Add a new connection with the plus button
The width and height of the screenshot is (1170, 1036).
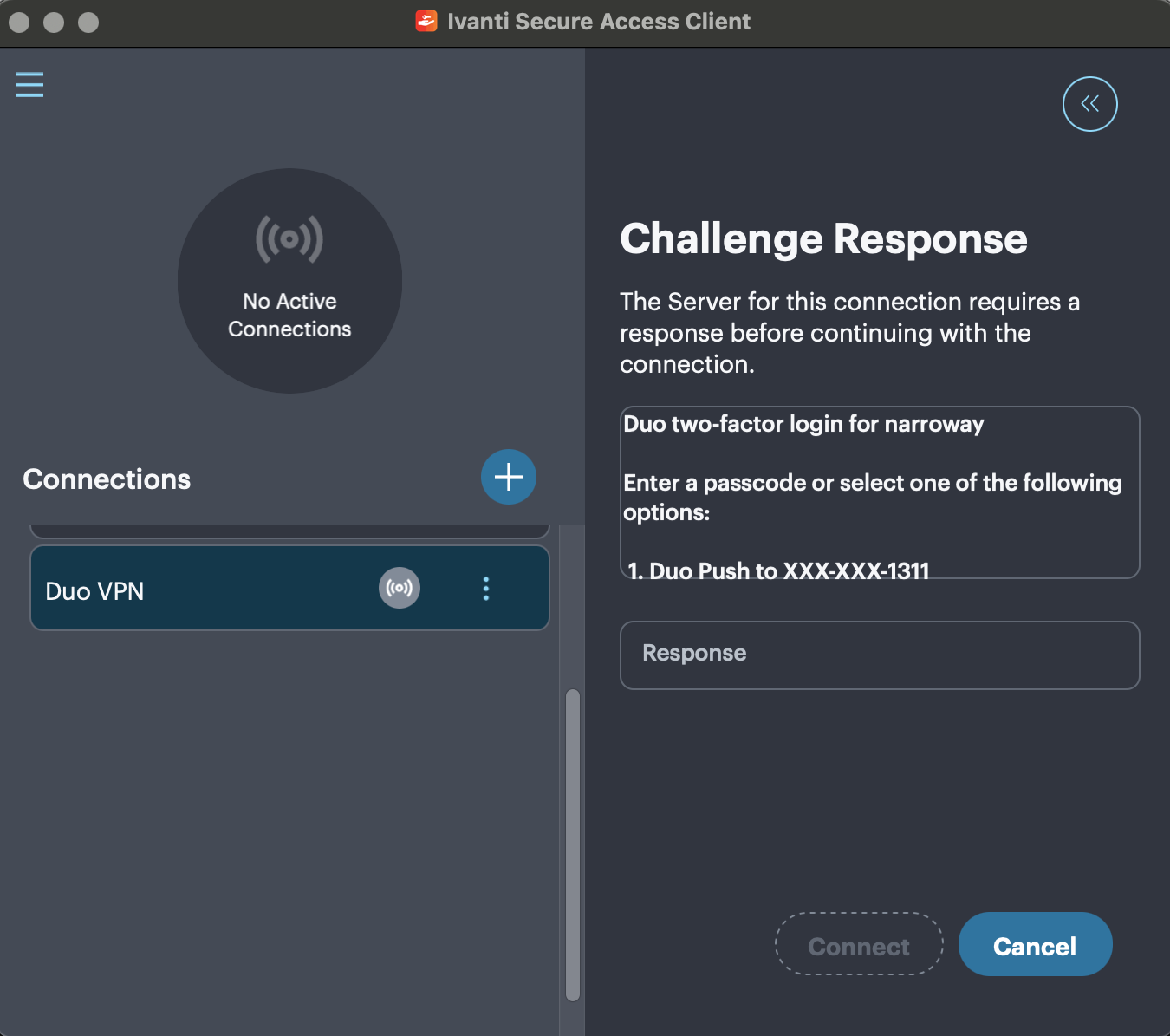click(508, 477)
